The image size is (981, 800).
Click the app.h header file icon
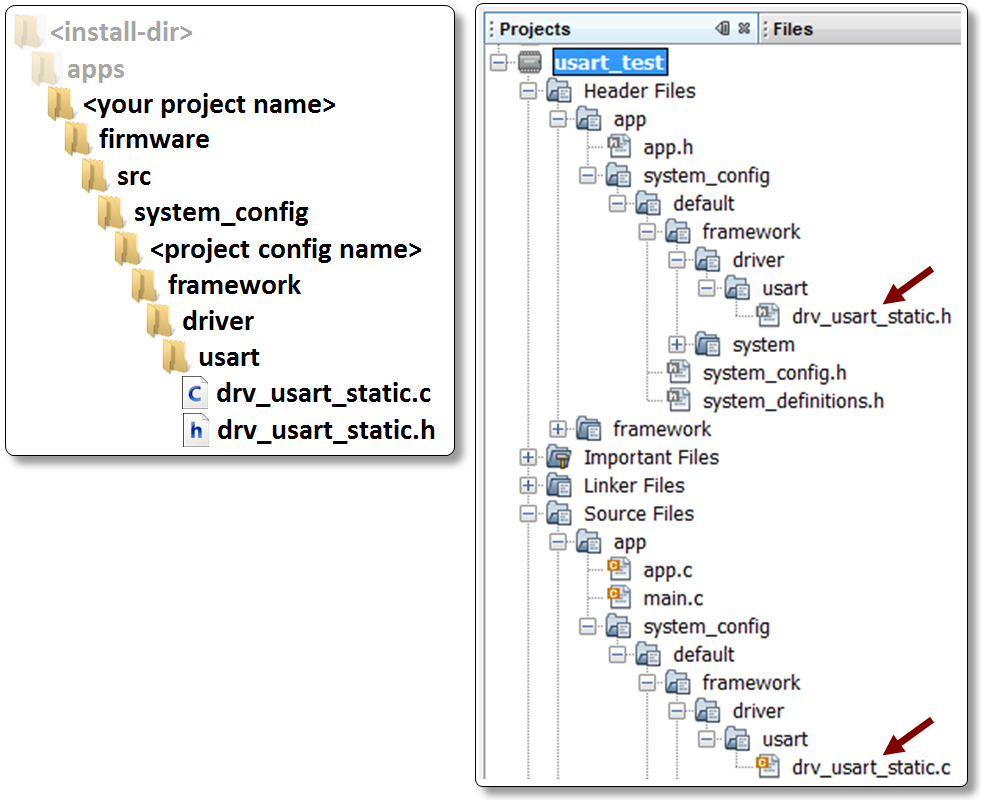(x=619, y=146)
